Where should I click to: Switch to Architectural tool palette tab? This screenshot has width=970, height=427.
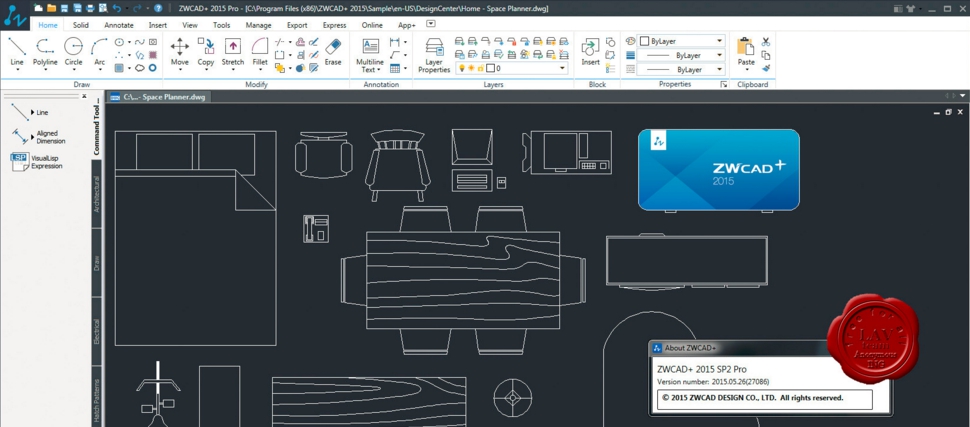(97, 193)
